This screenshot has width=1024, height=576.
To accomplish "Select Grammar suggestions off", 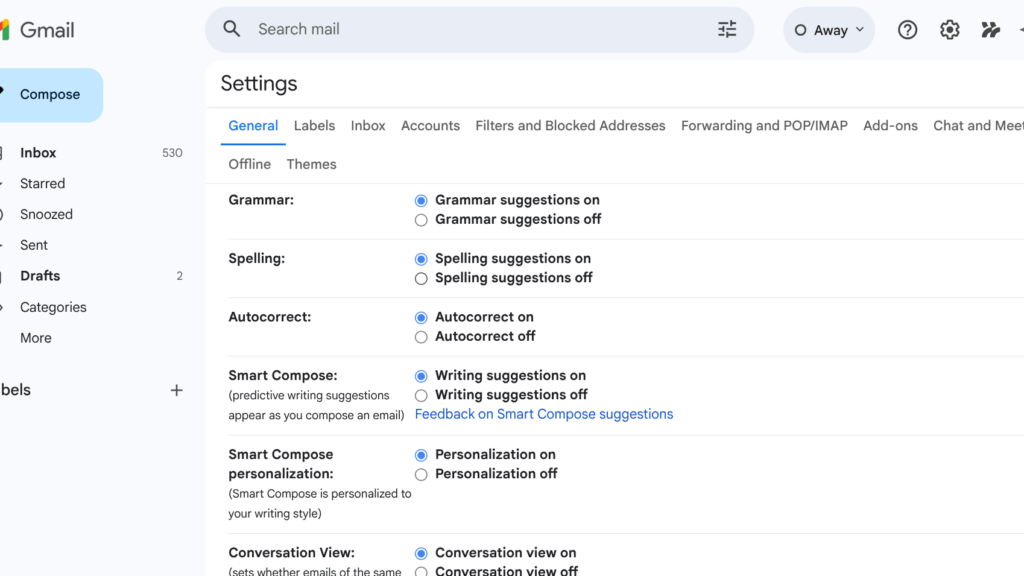I will coord(421,220).
